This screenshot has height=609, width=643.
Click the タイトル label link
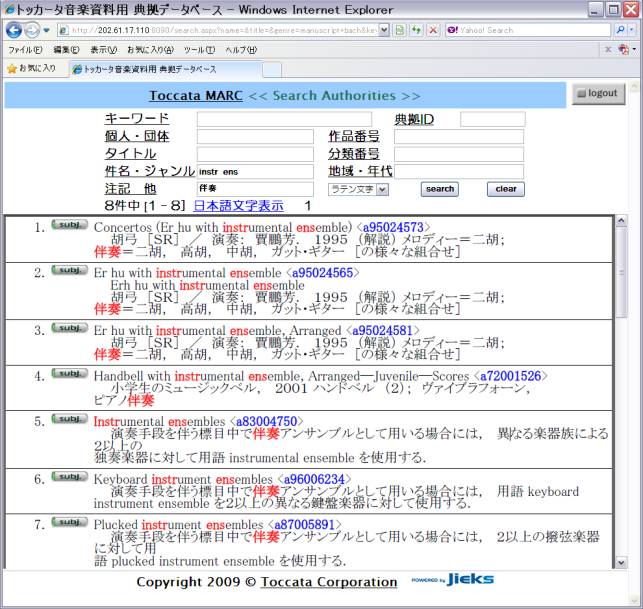click(130, 153)
